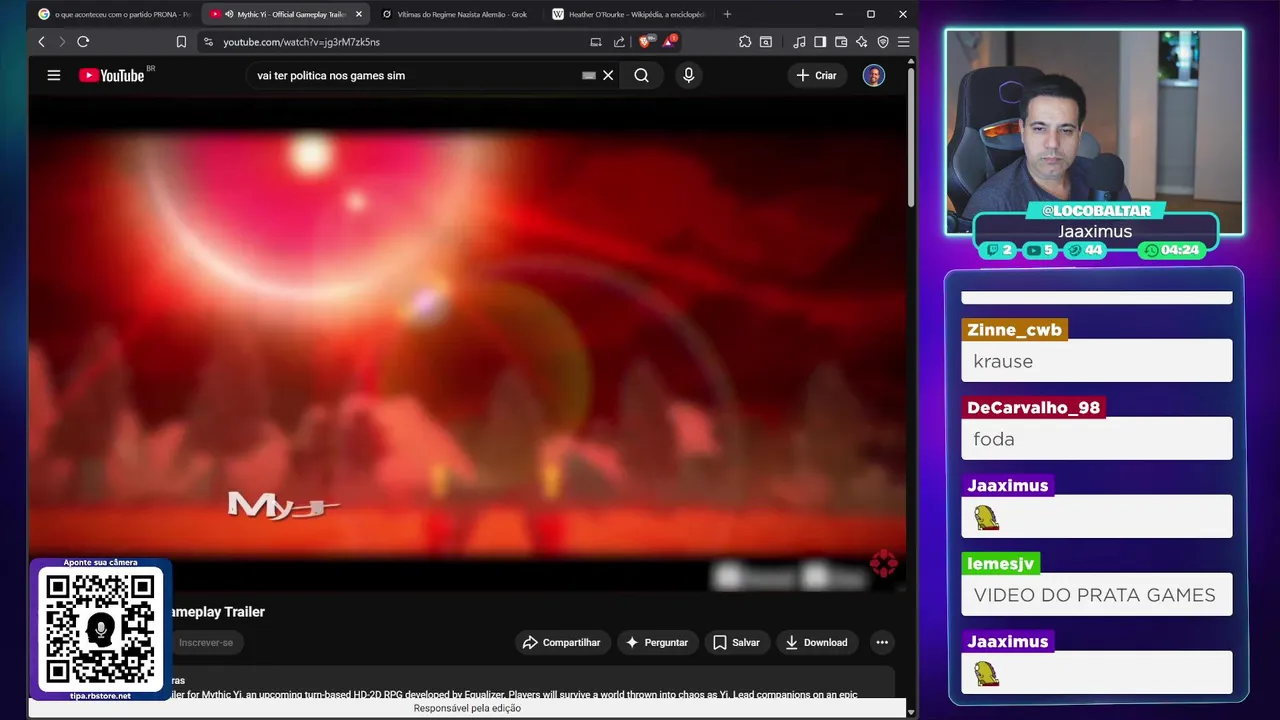
Task: Click the stream timer showing 04:24
Action: coord(1172,250)
